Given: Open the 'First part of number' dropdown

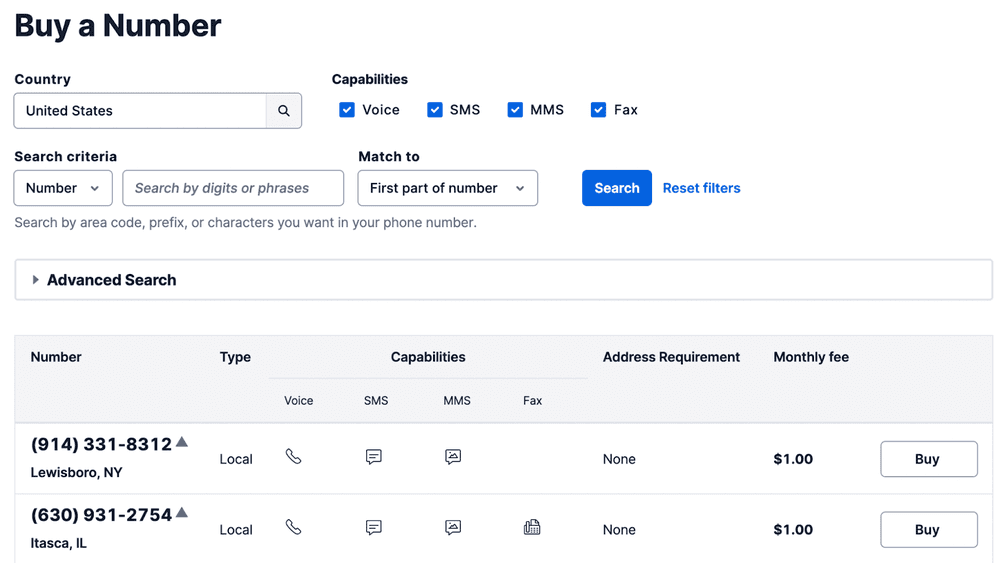Looking at the screenshot, I should pyautogui.click(x=447, y=188).
